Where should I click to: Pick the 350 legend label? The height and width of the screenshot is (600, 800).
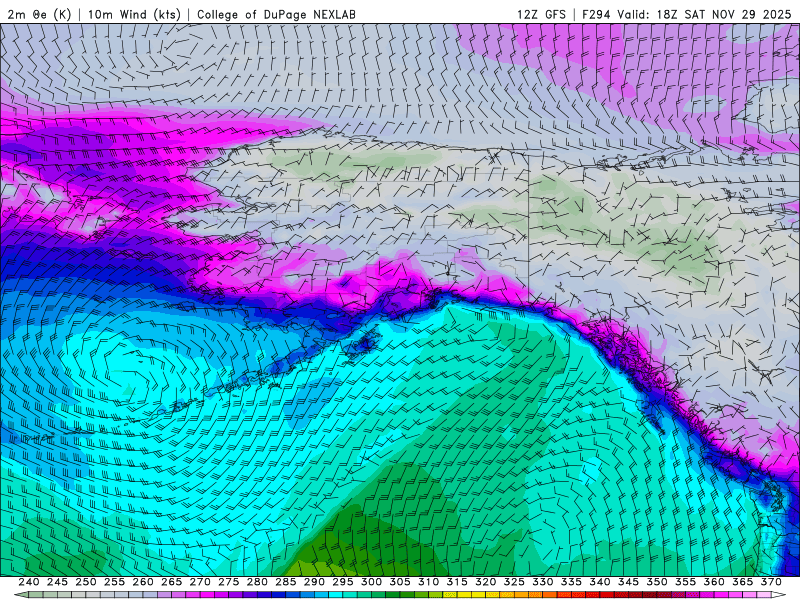pos(657,582)
